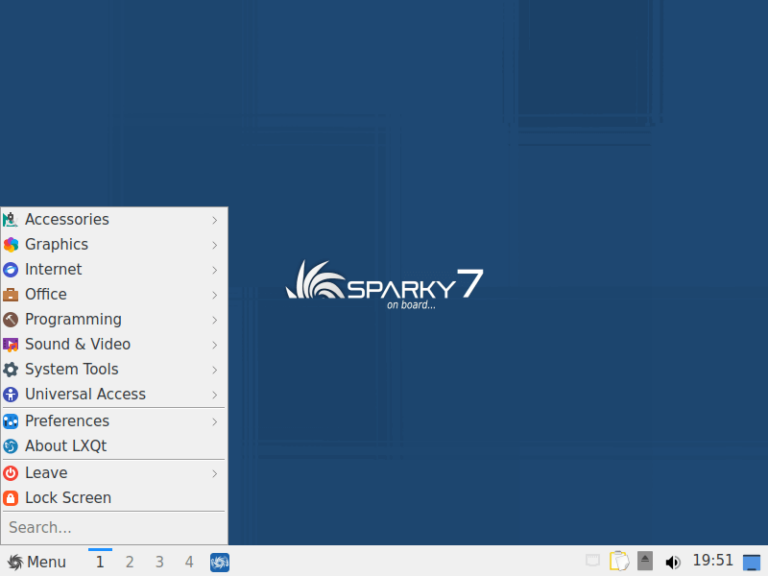Click the System Tools gear icon

[x=11, y=369]
